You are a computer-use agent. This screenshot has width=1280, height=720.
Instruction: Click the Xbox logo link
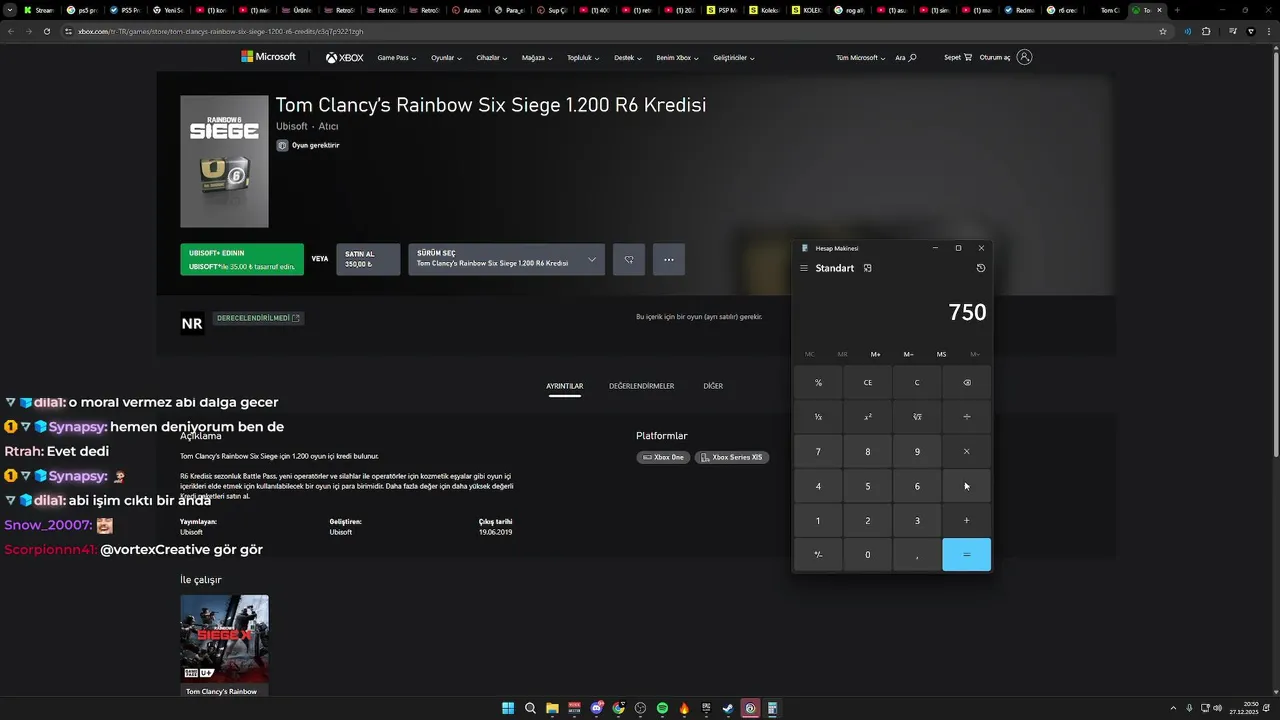(344, 58)
